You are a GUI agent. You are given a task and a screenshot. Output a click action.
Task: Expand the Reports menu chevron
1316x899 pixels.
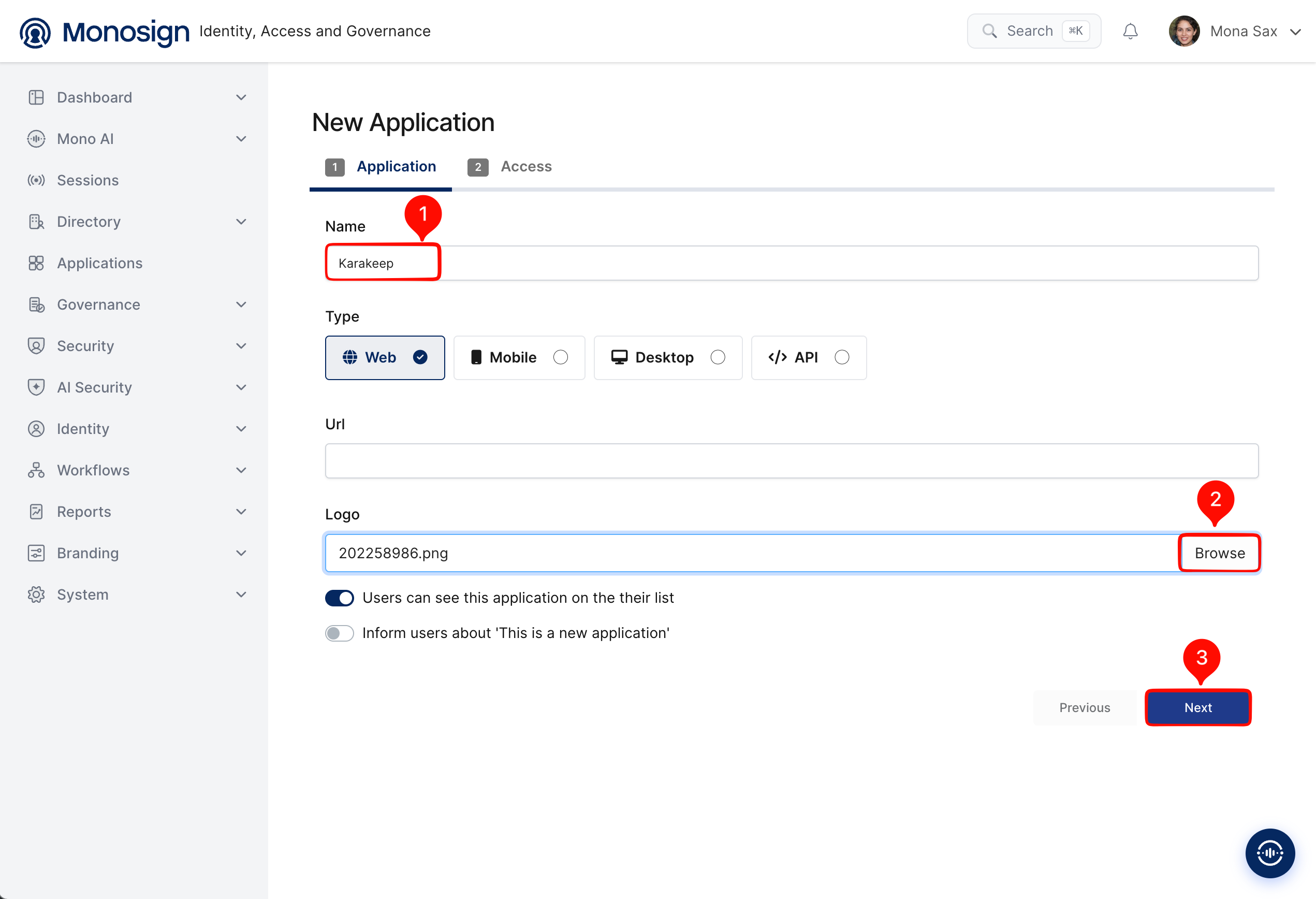click(241, 512)
